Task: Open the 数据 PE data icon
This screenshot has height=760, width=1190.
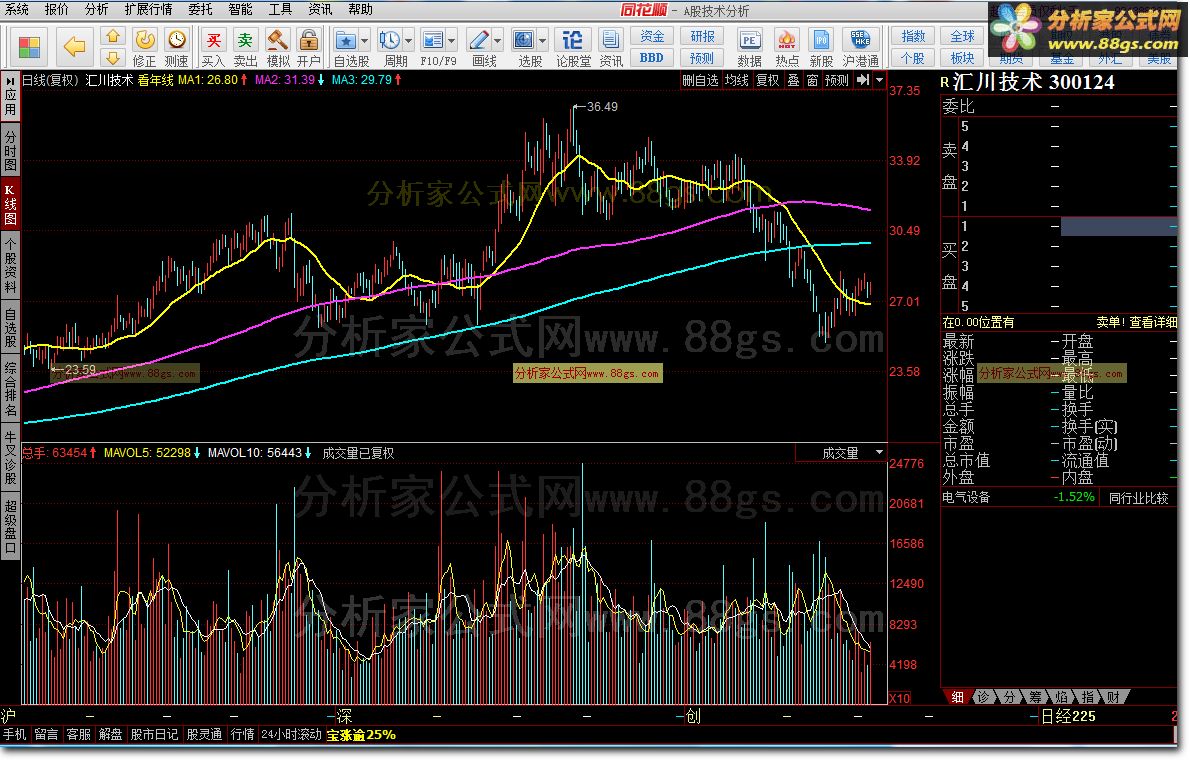Action: (x=749, y=47)
